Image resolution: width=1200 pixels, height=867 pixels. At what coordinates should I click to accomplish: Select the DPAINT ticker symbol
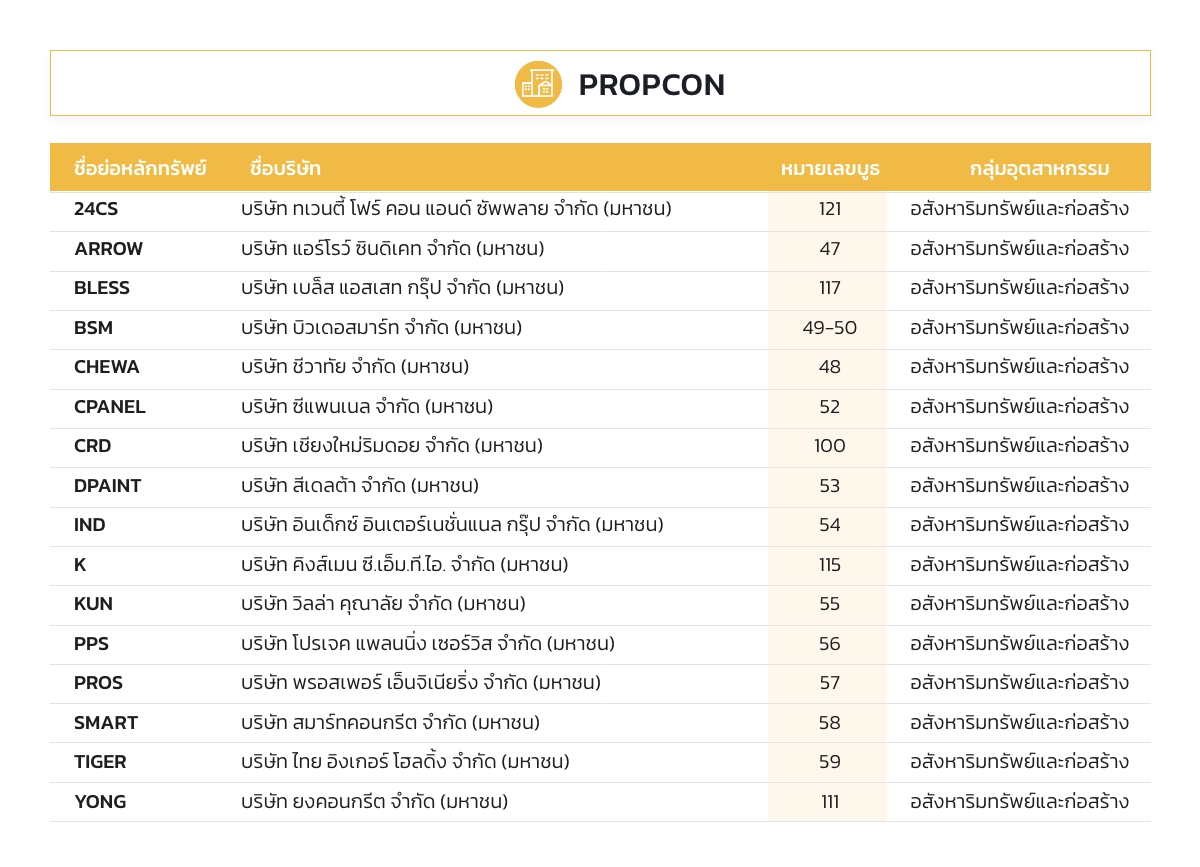point(108,486)
